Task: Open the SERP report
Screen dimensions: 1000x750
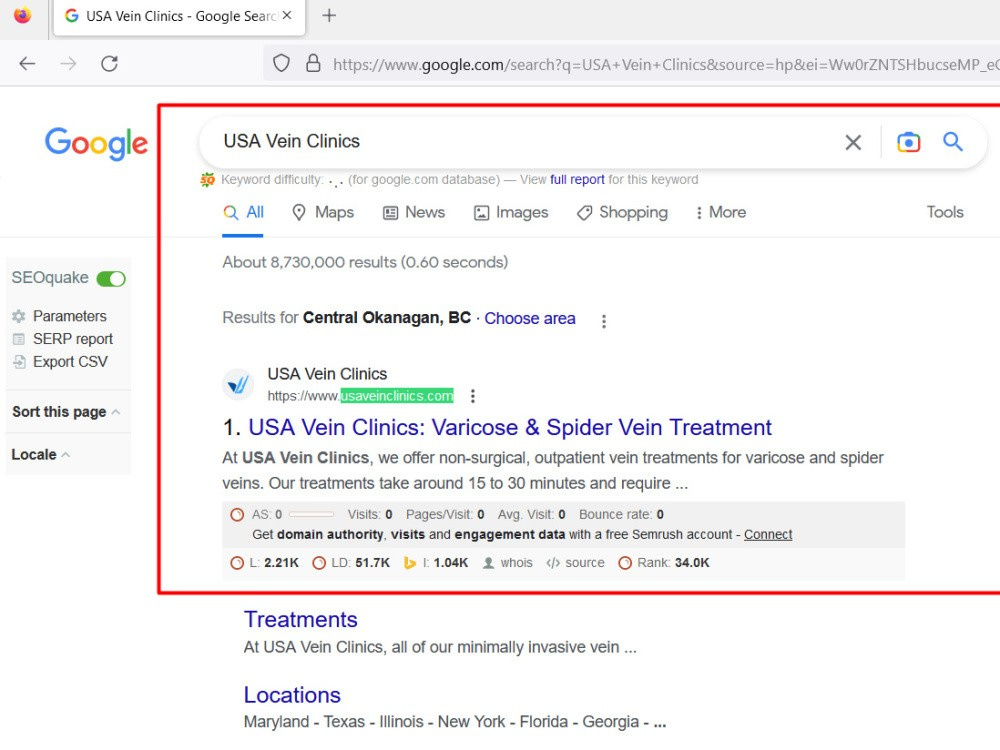Action: (73, 339)
